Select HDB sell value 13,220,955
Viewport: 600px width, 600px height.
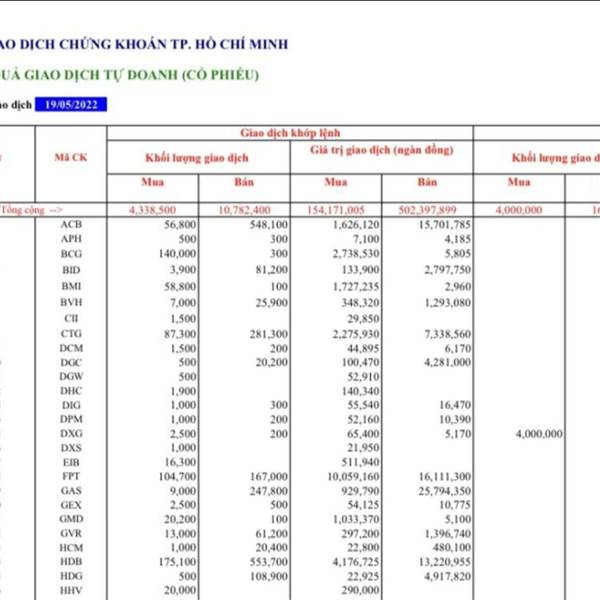coord(444,562)
